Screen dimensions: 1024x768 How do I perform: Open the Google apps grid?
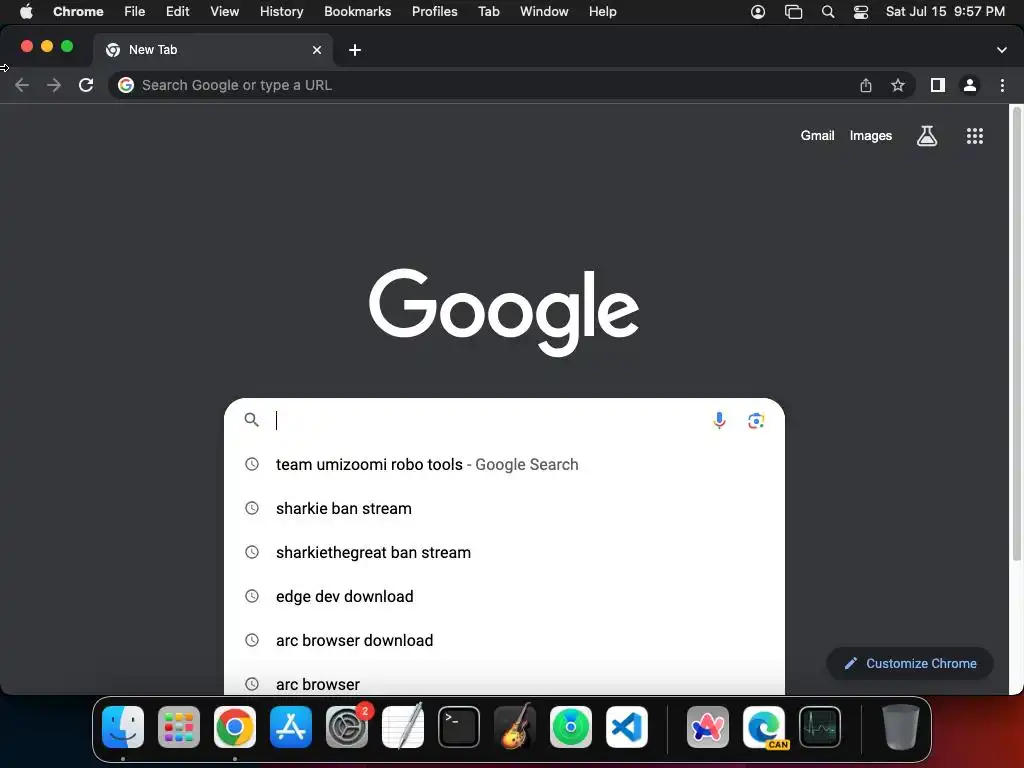point(974,136)
